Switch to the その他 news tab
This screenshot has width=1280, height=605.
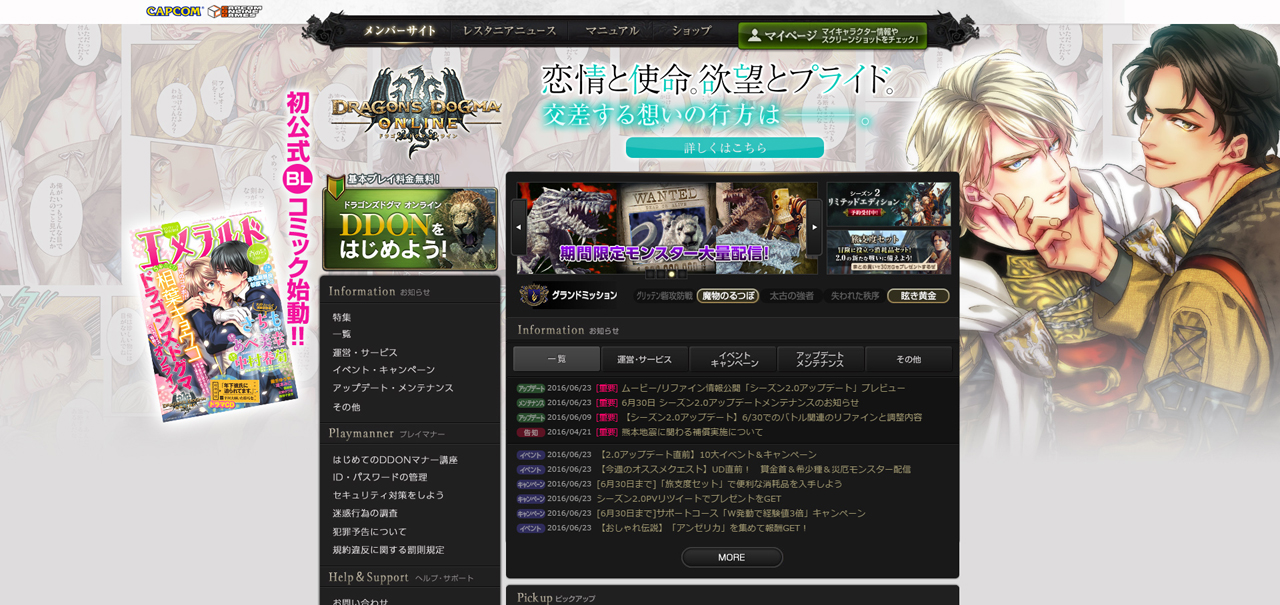(x=908, y=359)
